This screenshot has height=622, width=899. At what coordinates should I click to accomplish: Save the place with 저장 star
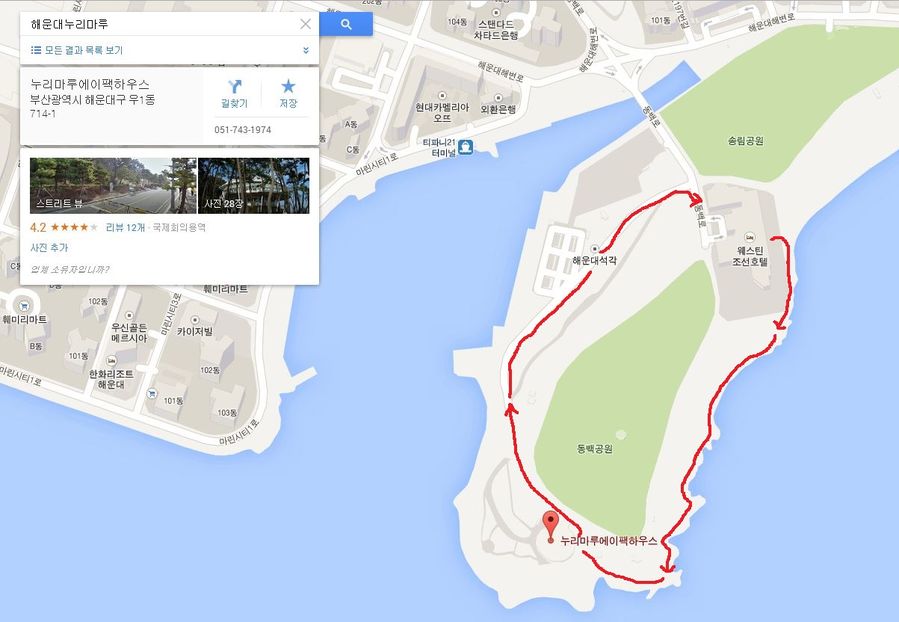288,87
